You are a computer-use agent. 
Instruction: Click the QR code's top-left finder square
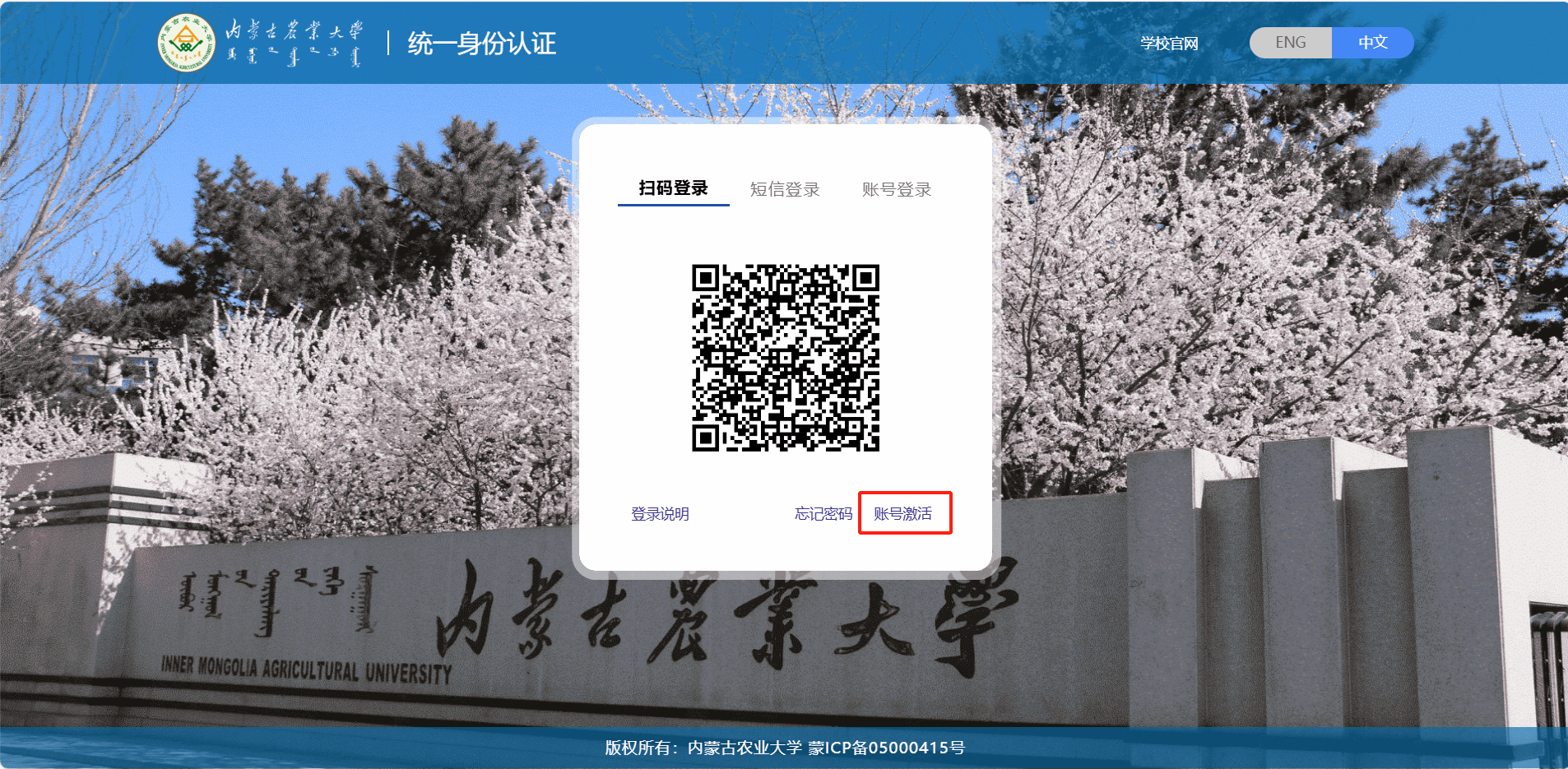tap(705, 279)
